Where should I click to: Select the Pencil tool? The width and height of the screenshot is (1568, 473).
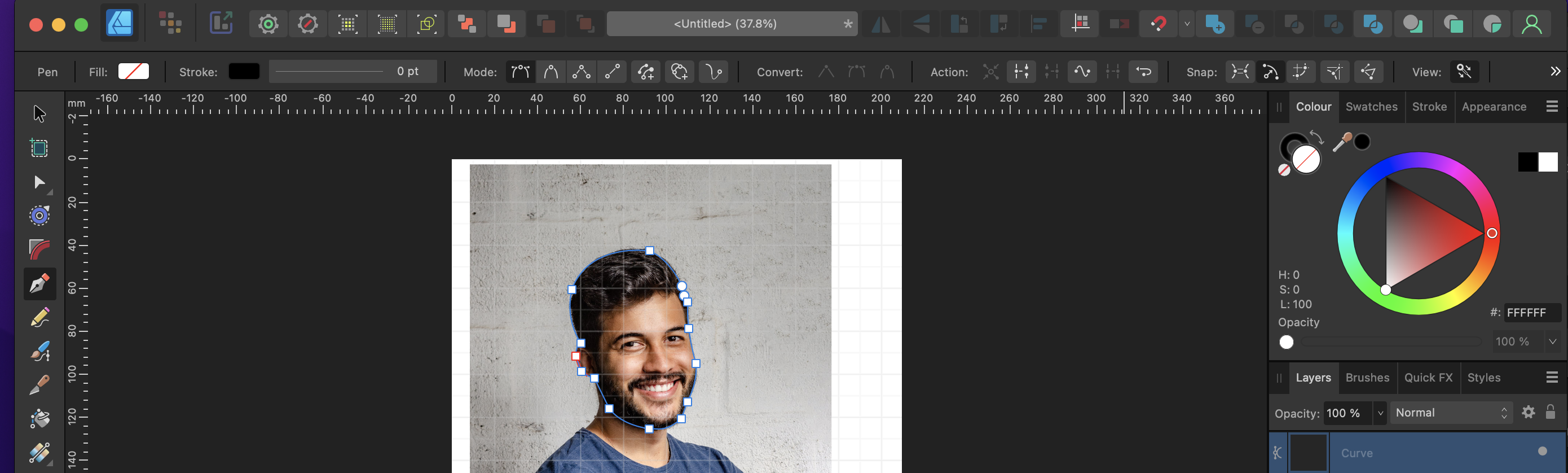(x=39, y=317)
